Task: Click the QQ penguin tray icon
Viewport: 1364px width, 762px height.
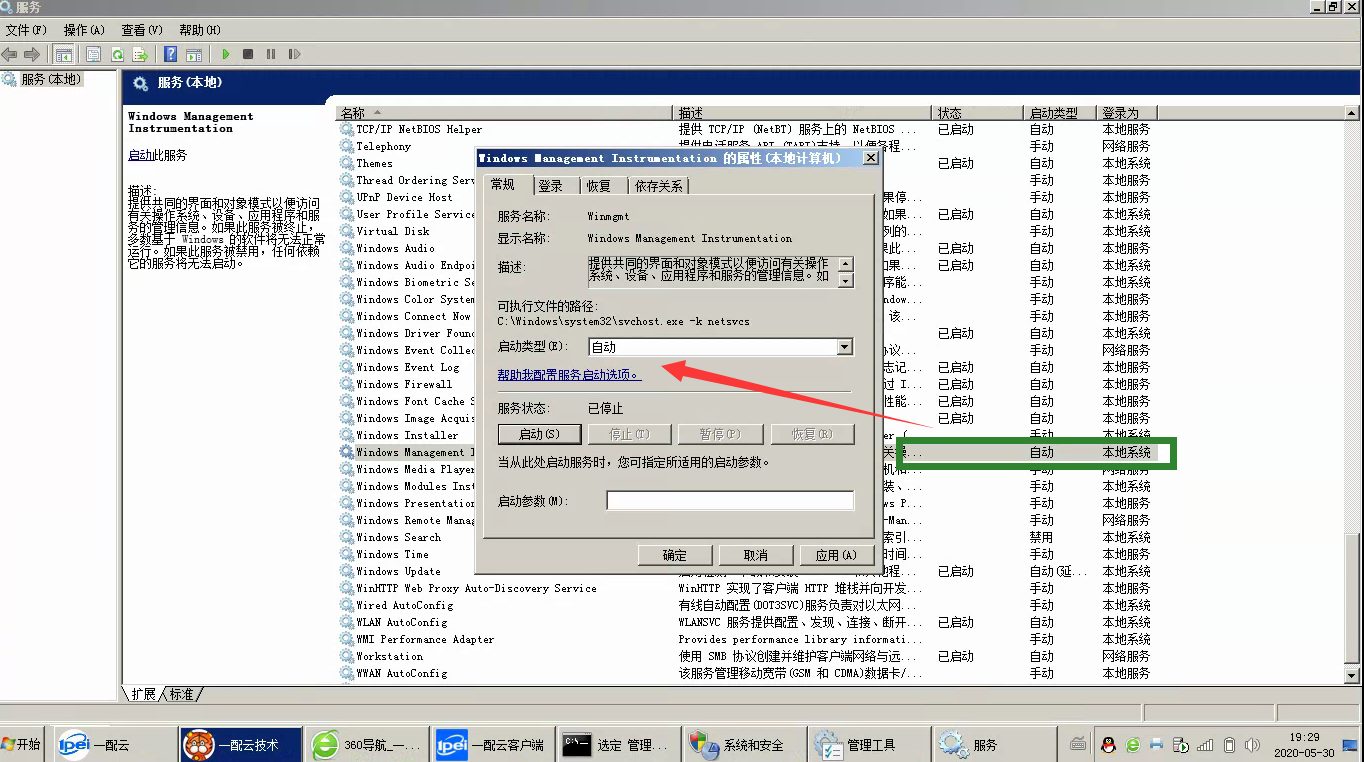Action: click(x=1108, y=745)
